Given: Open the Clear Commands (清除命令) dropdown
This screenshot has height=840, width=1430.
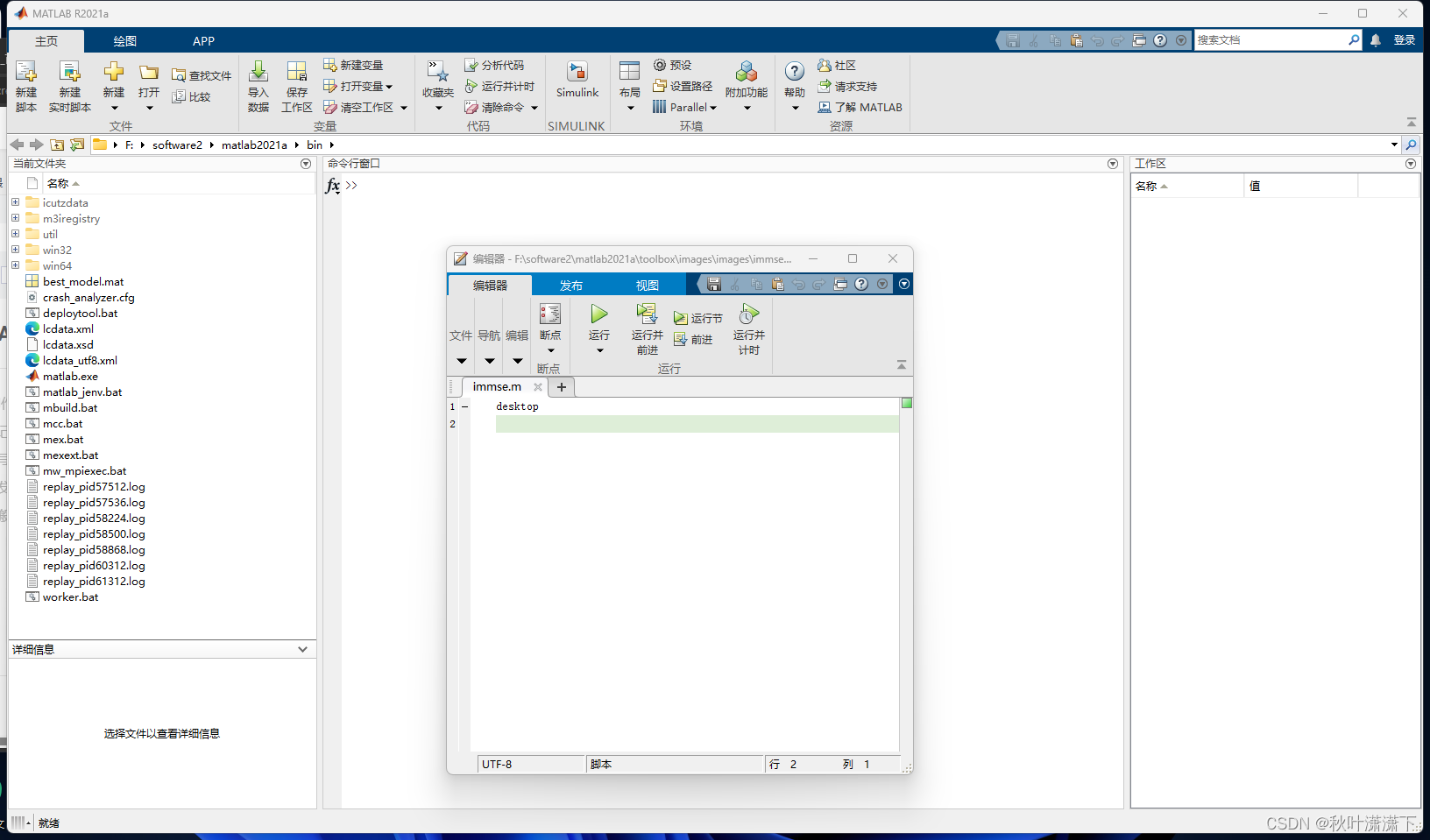Looking at the screenshot, I should coord(534,108).
